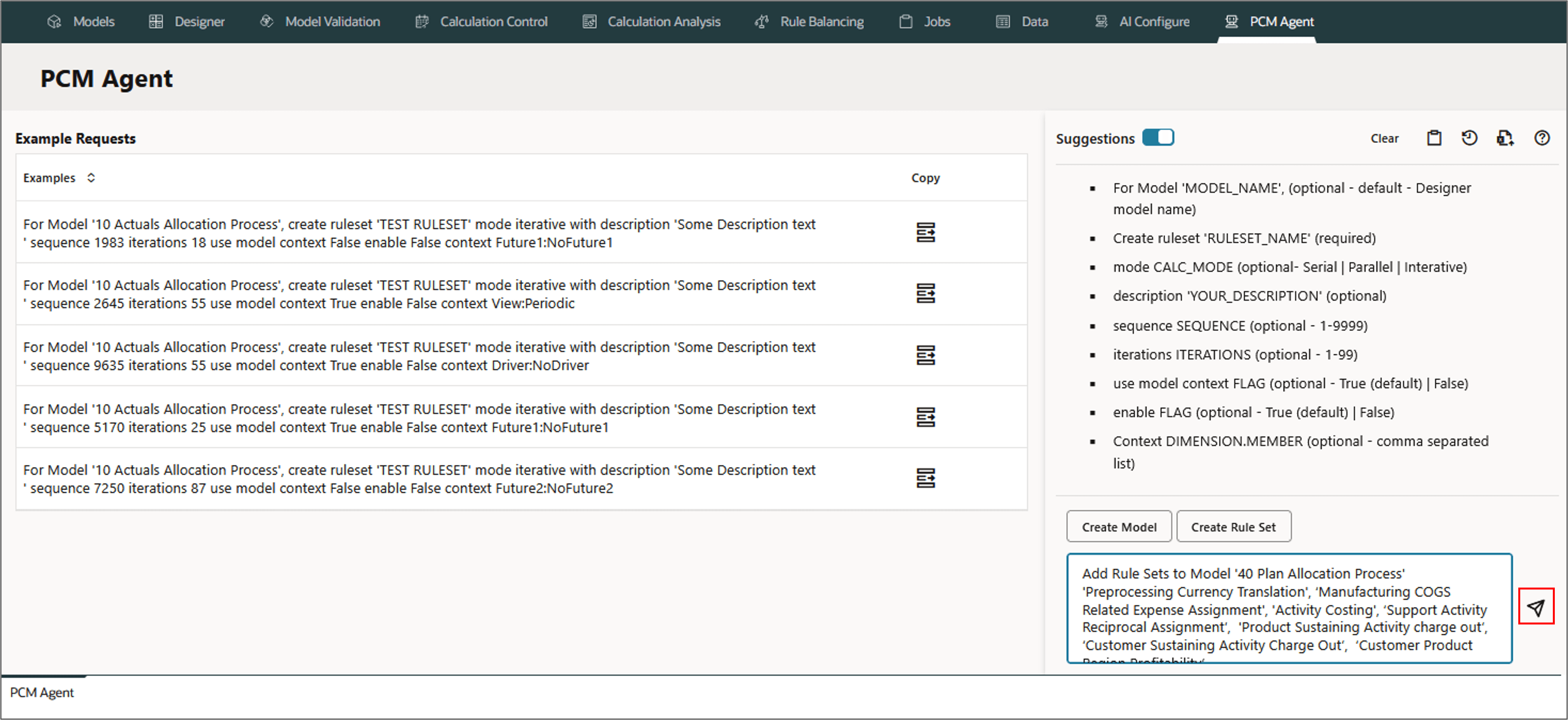
Task: Copy the first example request, sequence 1983
Action: coord(925,233)
